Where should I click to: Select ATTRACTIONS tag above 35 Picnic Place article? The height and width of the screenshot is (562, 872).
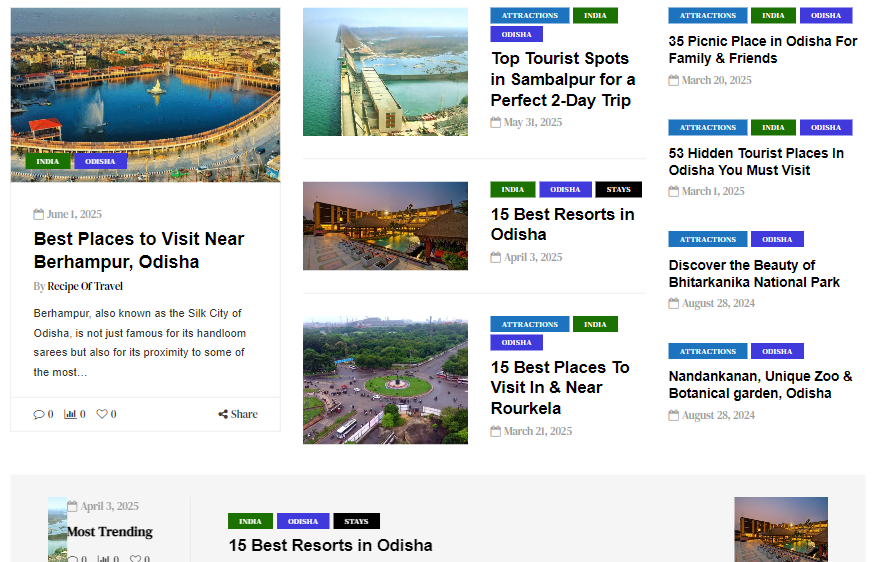(x=708, y=16)
